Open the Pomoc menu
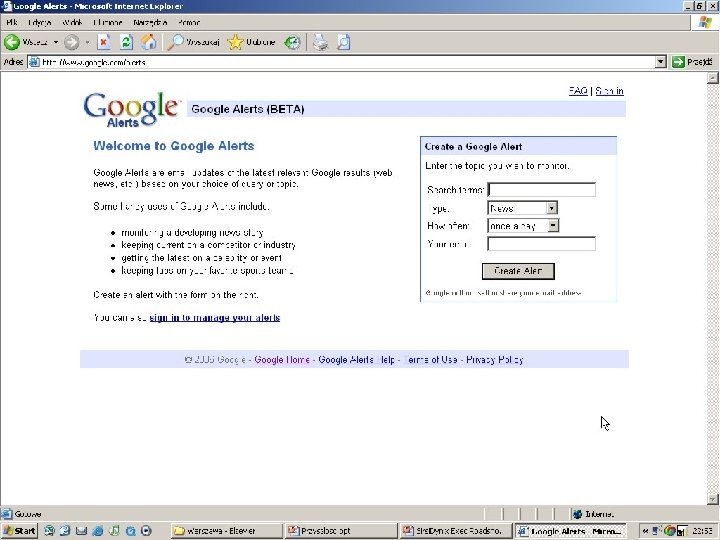 189,22
